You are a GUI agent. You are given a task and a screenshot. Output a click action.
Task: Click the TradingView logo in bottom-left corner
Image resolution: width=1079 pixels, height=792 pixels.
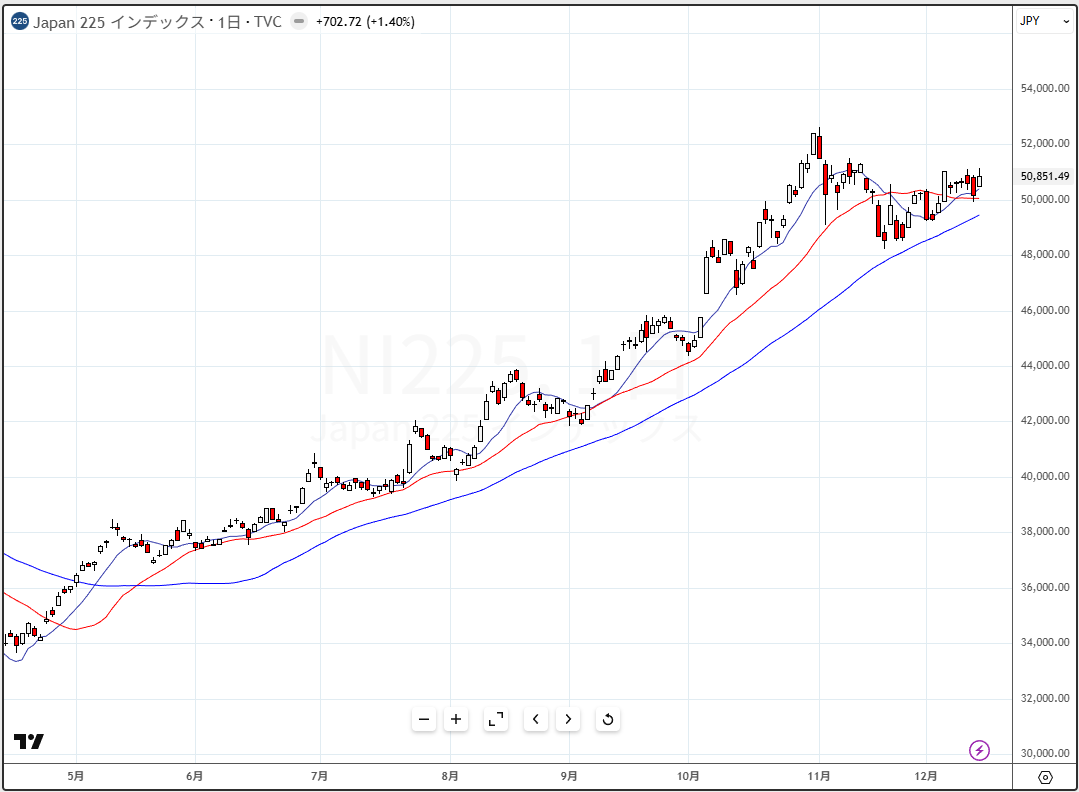[x=28, y=741]
